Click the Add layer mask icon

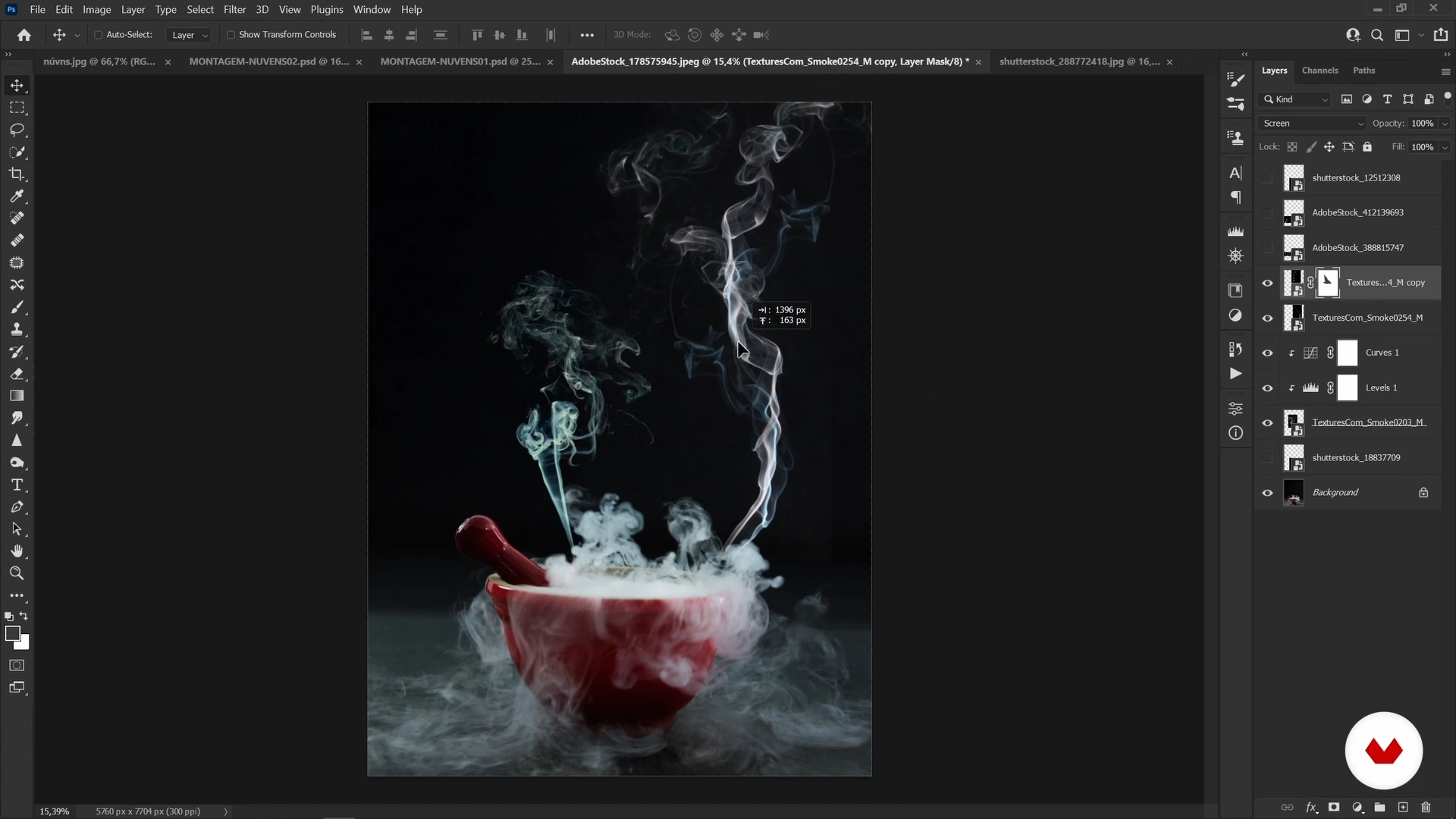1334,808
